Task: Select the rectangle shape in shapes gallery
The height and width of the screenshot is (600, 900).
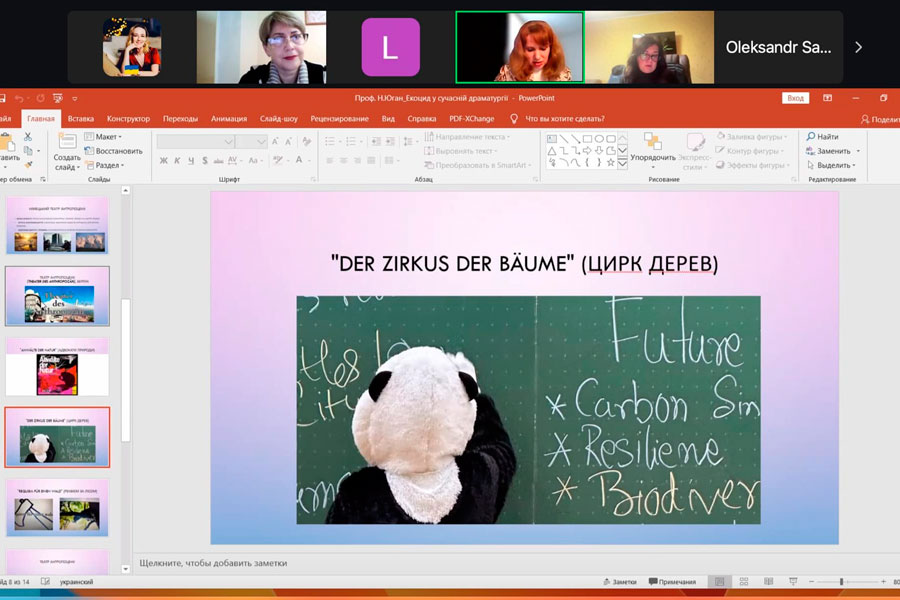Action: click(x=586, y=138)
